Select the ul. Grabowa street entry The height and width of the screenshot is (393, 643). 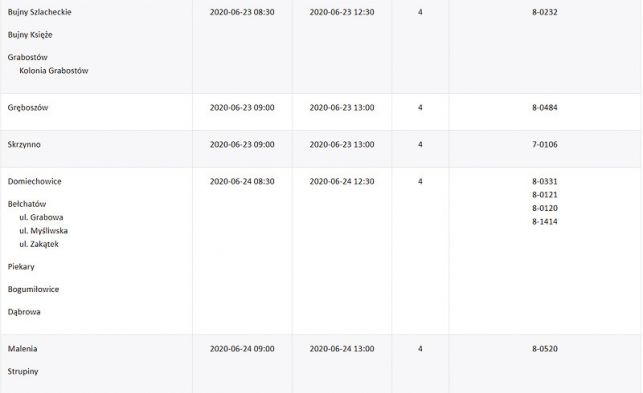pos(41,217)
